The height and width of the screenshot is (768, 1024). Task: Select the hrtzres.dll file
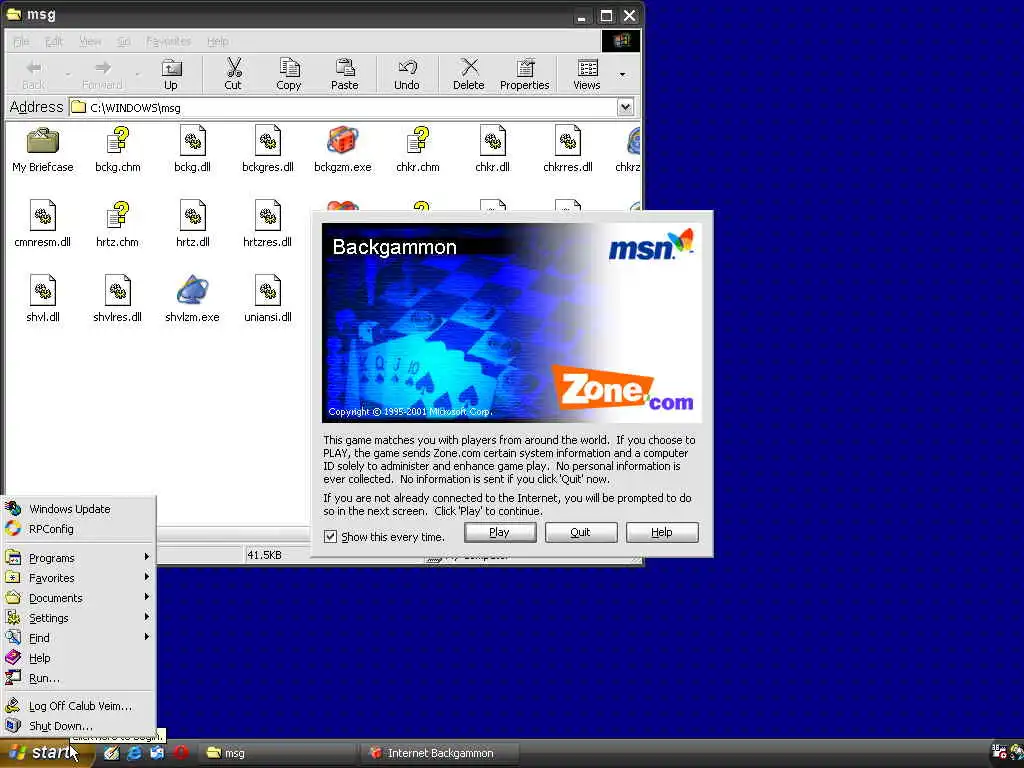pyautogui.click(x=268, y=224)
